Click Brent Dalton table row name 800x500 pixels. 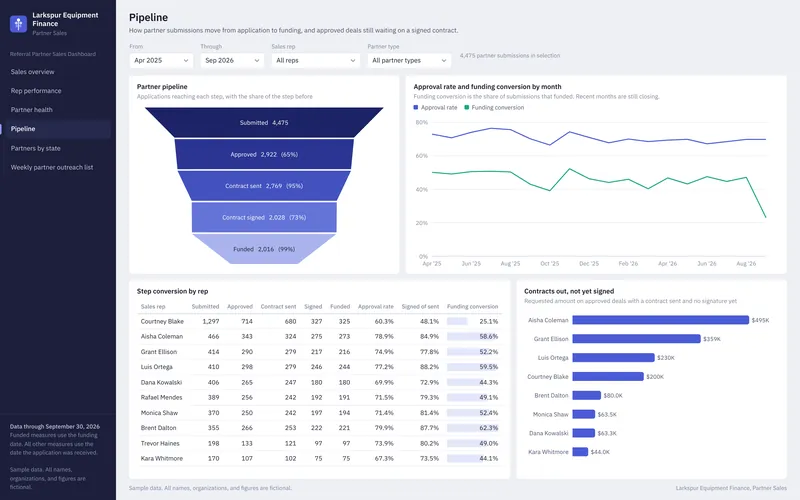click(158, 428)
